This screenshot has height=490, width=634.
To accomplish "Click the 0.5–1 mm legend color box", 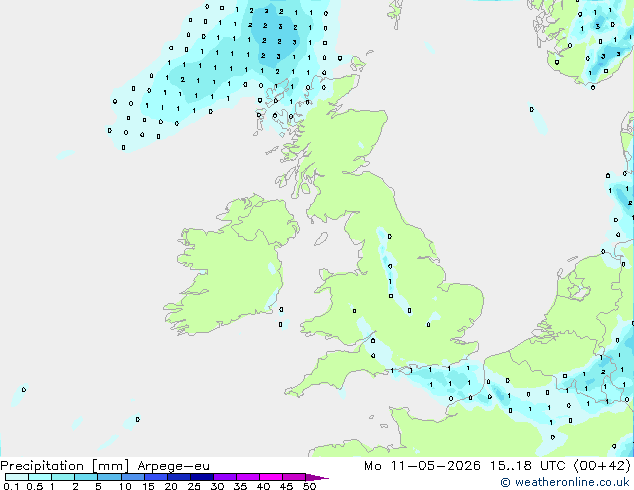I will tap(40, 477).
